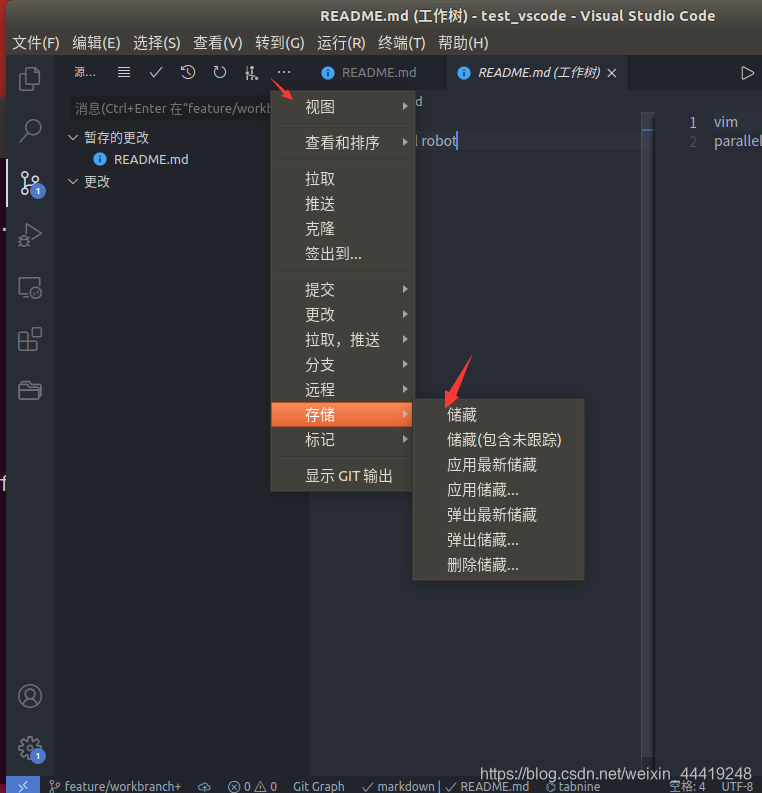This screenshot has height=793, width=762.
Task: Click the commit message input field
Action: pyautogui.click(x=171, y=108)
